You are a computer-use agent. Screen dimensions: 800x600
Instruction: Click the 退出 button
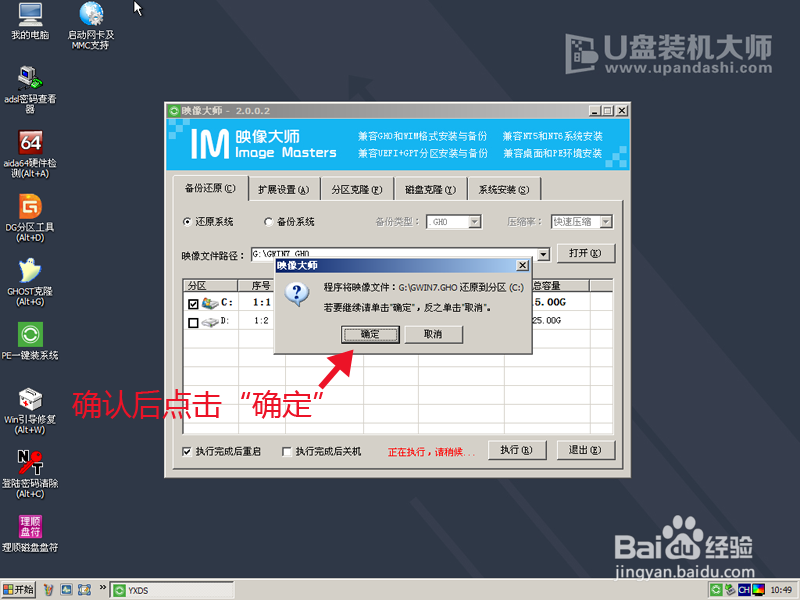point(585,450)
